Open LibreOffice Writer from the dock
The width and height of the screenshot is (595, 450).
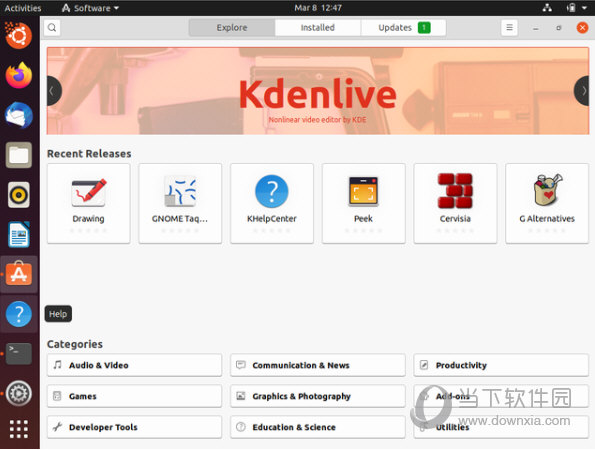click(19, 234)
